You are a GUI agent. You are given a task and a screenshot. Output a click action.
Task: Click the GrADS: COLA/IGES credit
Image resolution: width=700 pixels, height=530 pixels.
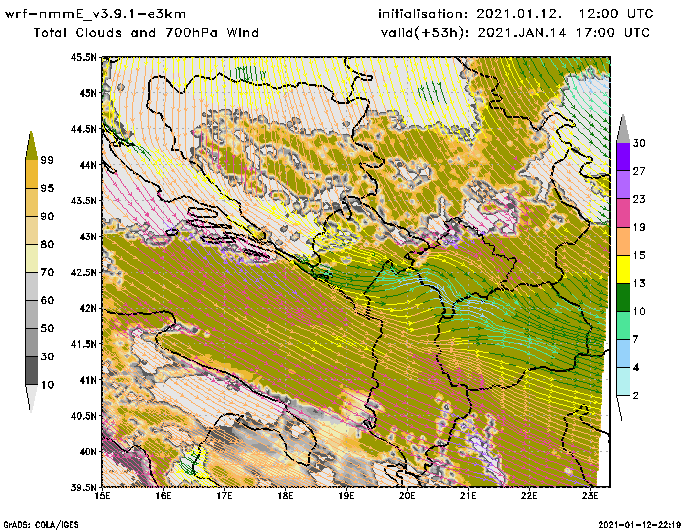pyautogui.click(x=41, y=525)
